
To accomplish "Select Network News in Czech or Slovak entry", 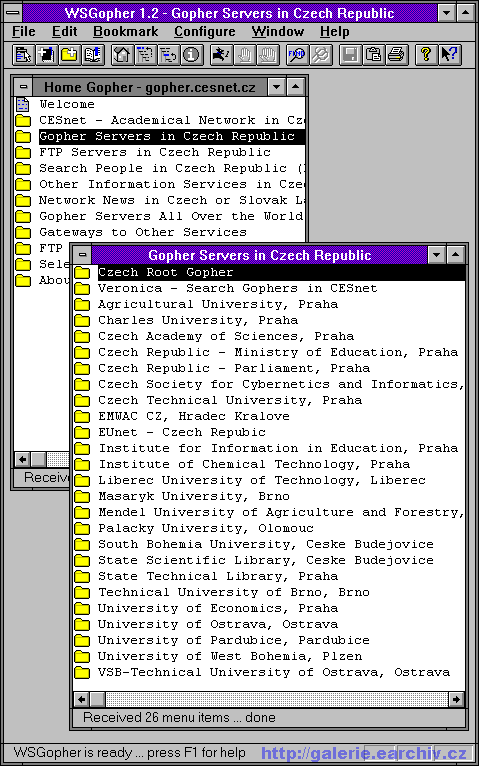I will coord(172,200).
